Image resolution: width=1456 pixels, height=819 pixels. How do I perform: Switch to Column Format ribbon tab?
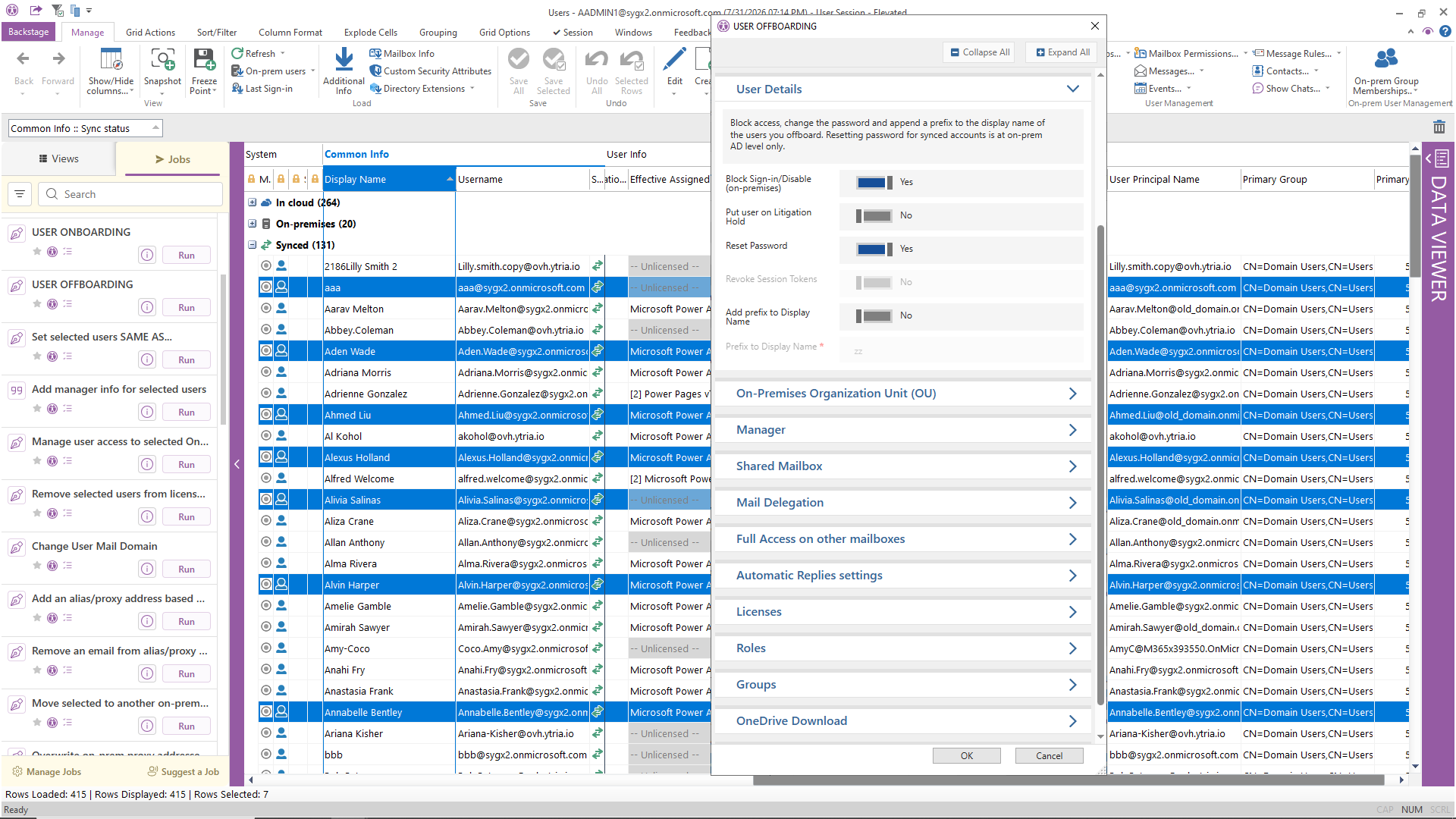pyautogui.click(x=290, y=33)
